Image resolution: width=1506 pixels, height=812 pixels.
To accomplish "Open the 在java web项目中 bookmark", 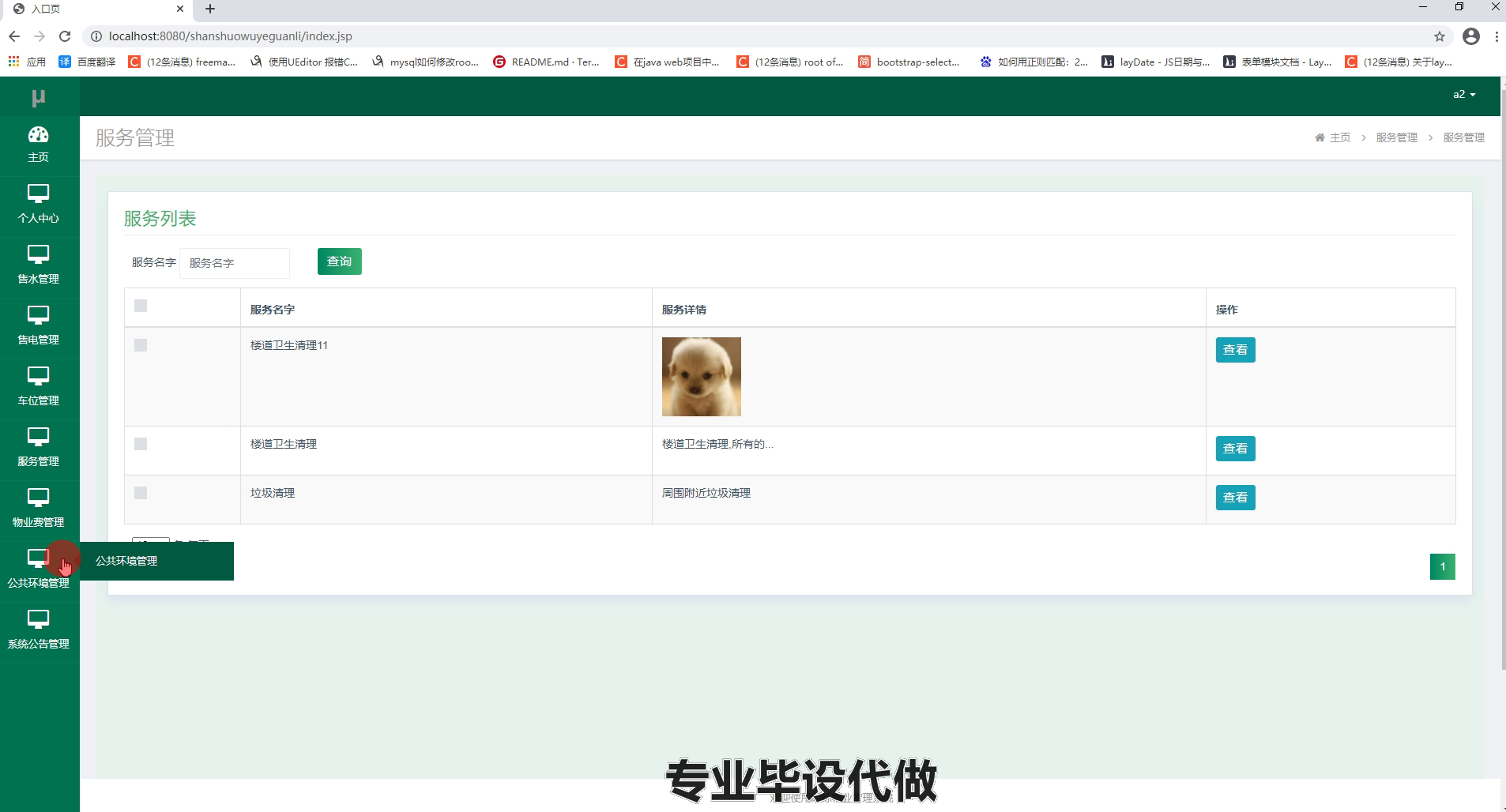I will tap(668, 62).
